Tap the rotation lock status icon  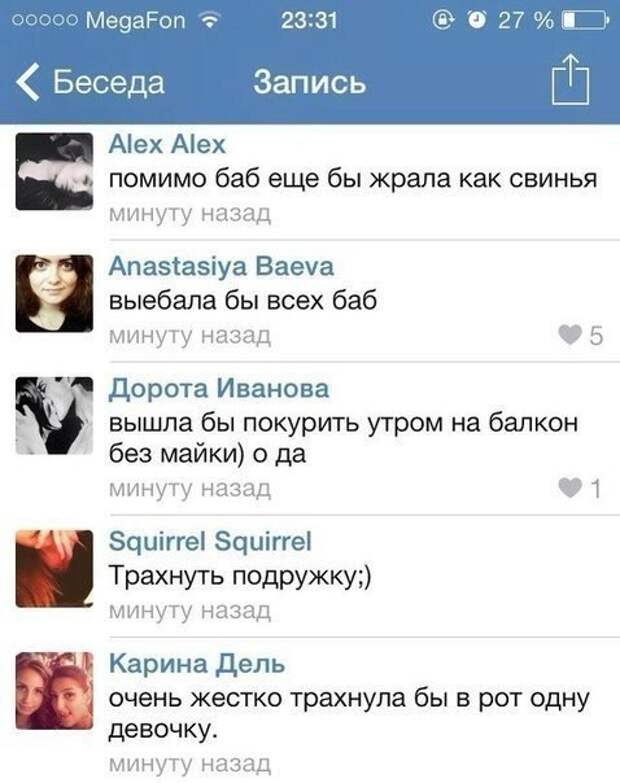(x=443, y=20)
